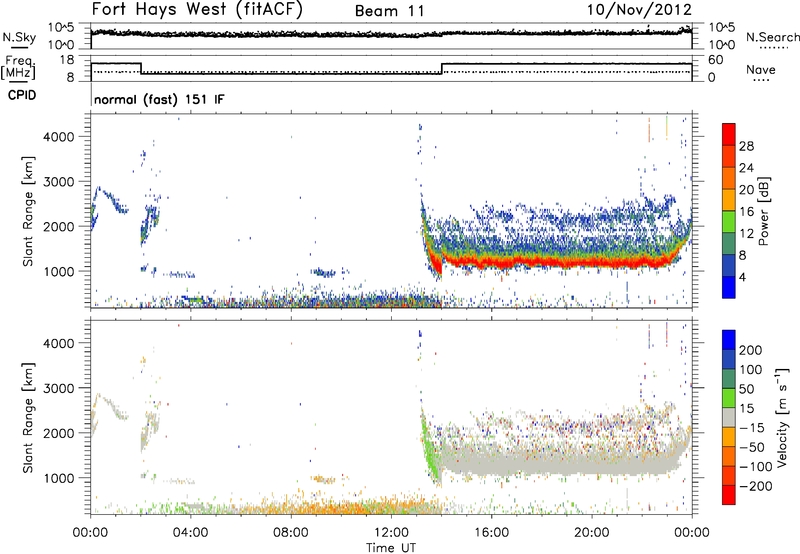800x554 pixels.
Task: Click the "N.Search" legend label
Action: 772,37
